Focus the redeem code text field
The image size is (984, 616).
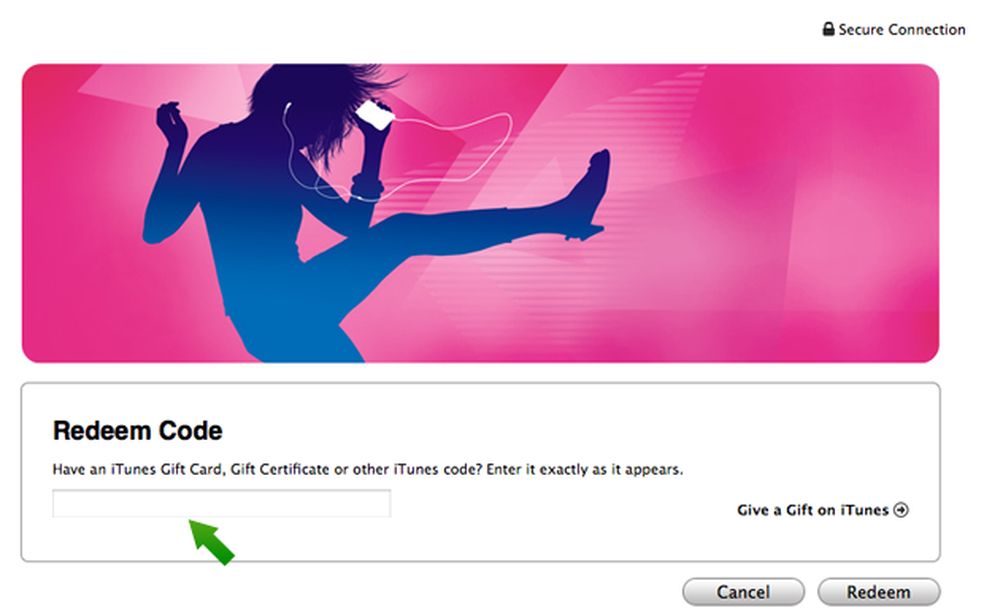tap(222, 504)
